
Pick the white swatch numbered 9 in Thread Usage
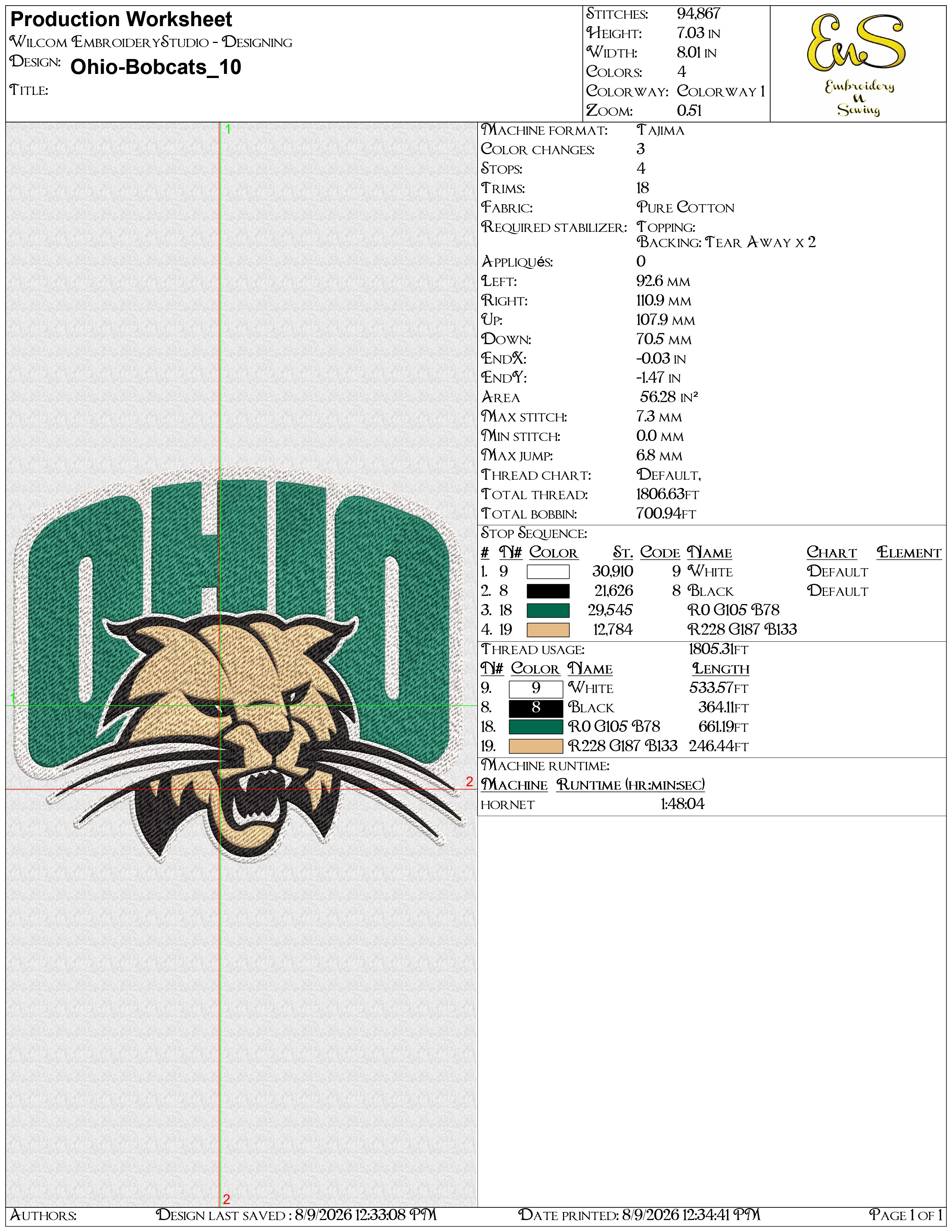coord(536,689)
